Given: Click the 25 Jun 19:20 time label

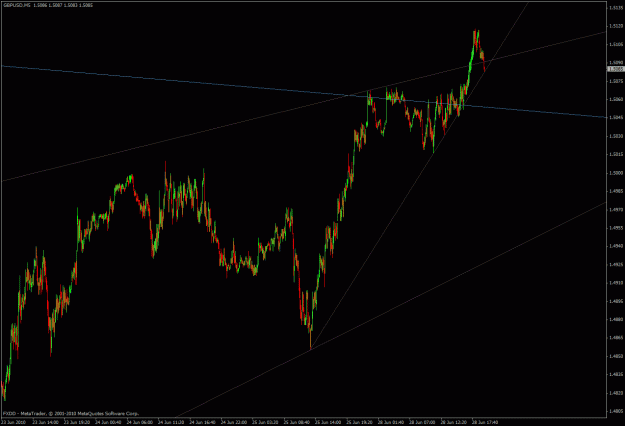Looking at the screenshot, I should click(x=360, y=422).
